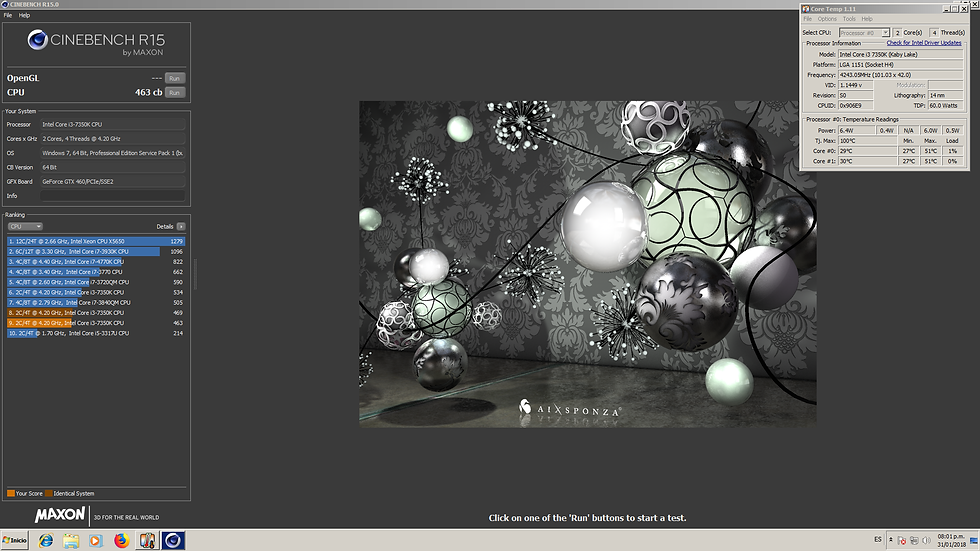Open Action Center flag tray icon
The width and height of the screenshot is (980, 551).
click(x=901, y=540)
